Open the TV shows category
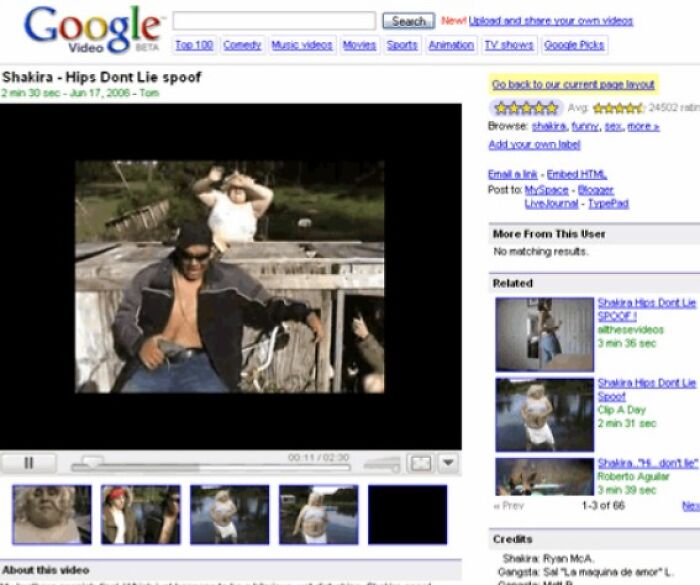The image size is (700, 585). [x=509, y=45]
